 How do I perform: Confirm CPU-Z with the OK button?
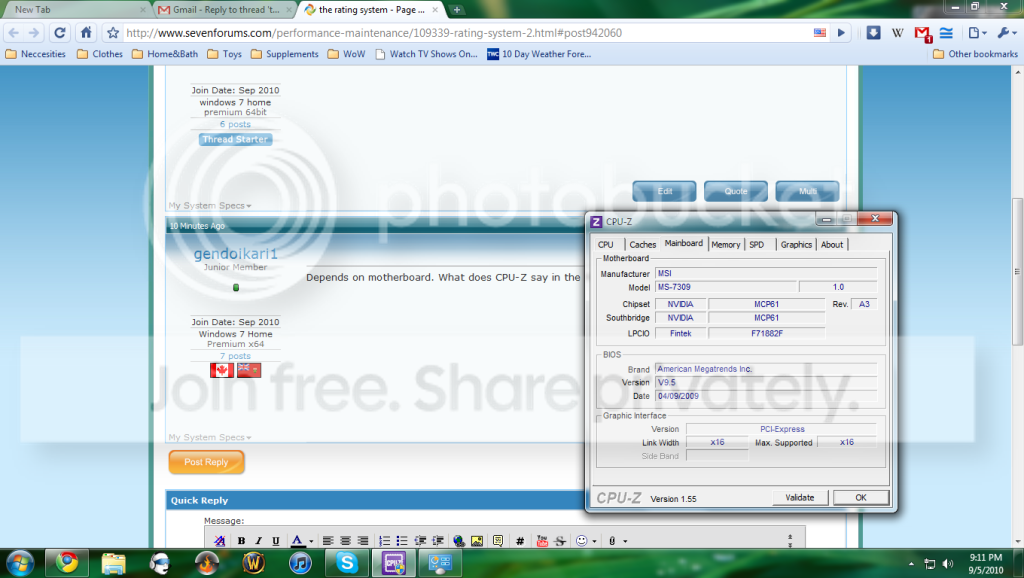pos(861,498)
